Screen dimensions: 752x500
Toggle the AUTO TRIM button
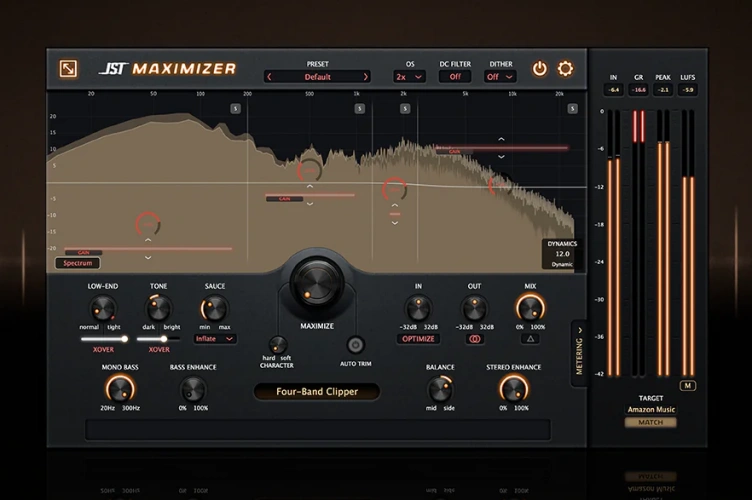[355, 345]
